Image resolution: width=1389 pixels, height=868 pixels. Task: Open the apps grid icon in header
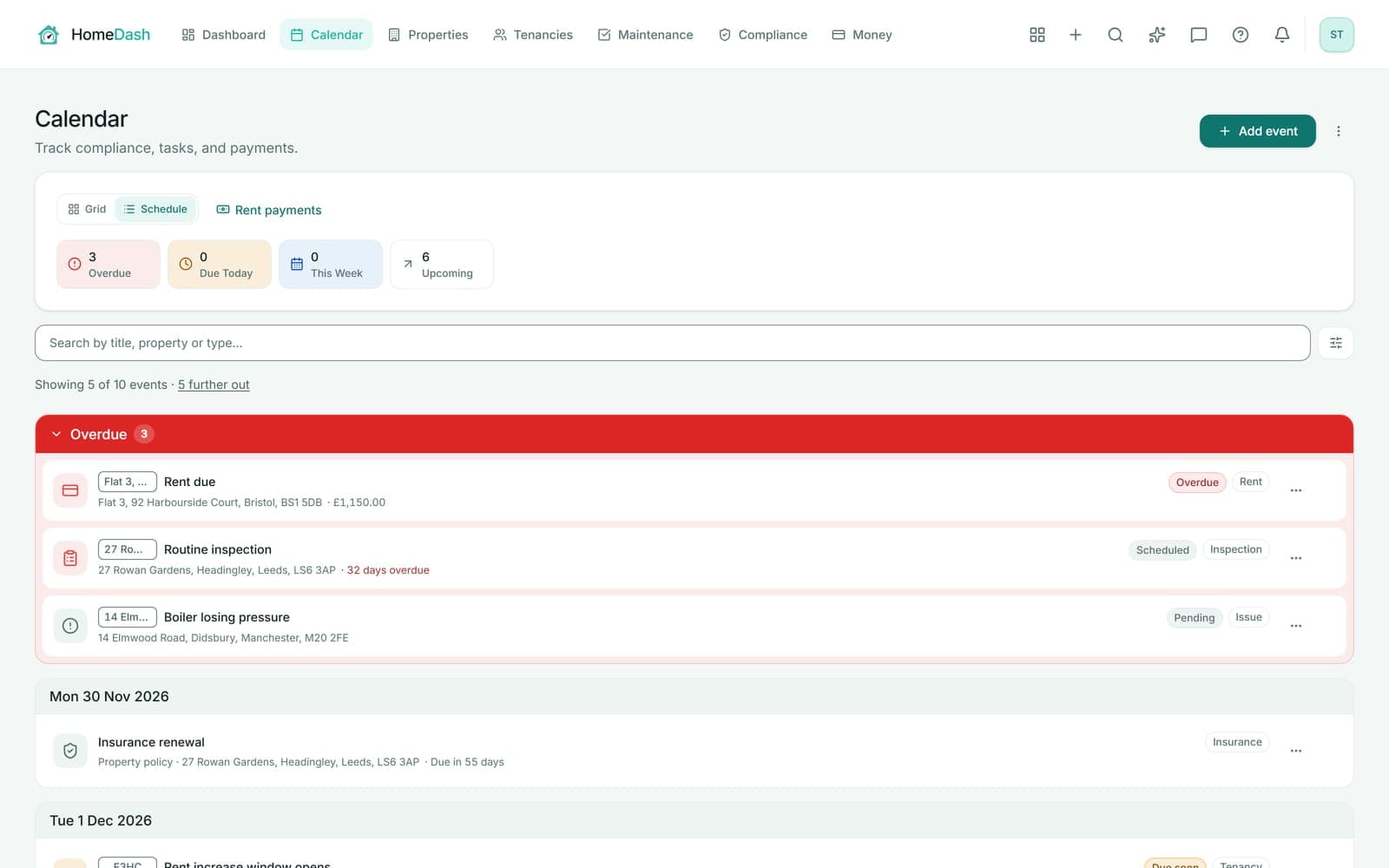(1037, 35)
